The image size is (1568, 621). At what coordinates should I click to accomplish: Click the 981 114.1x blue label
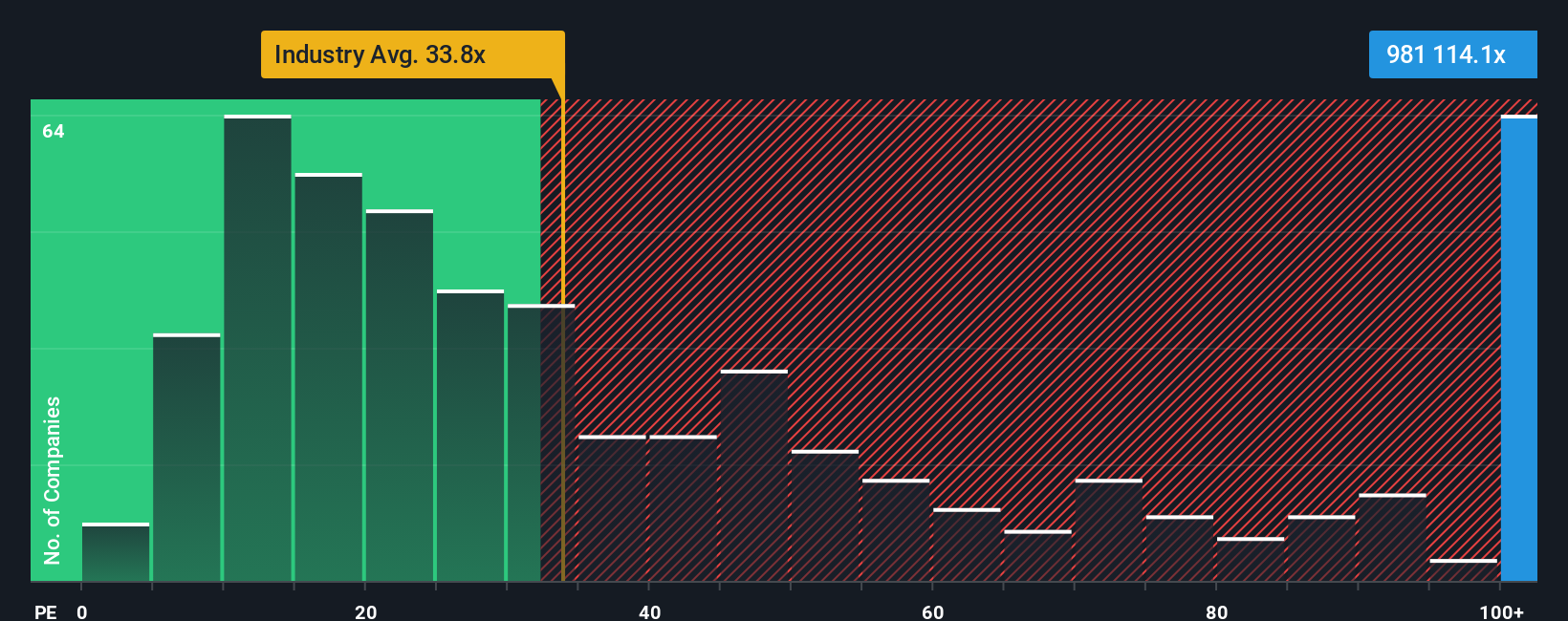pos(1452,54)
